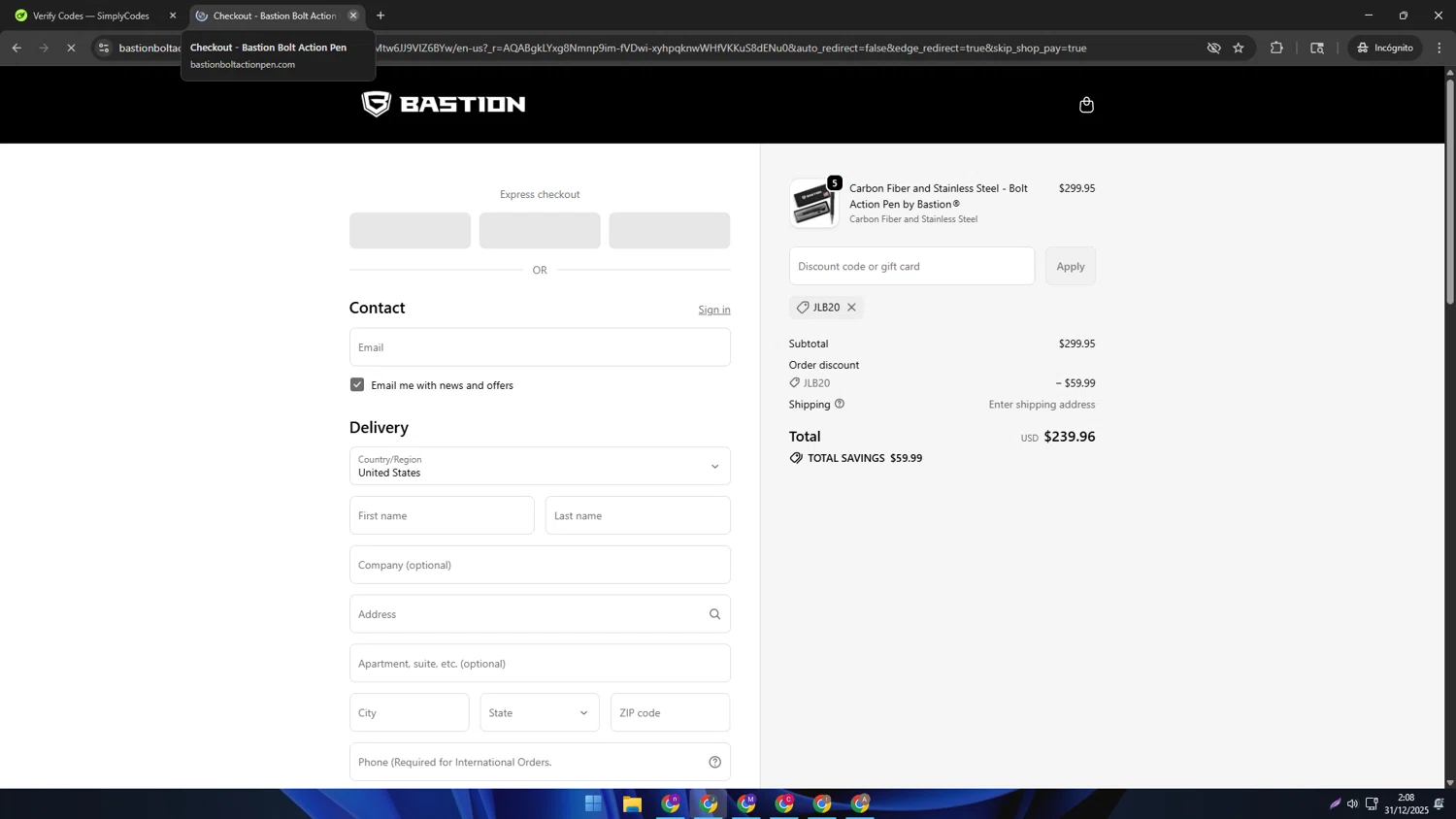Click the middle express checkout button
Image resolution: width=1456 pixels, height=819 pixels.
pyautogui.click(x=540, y=231)
